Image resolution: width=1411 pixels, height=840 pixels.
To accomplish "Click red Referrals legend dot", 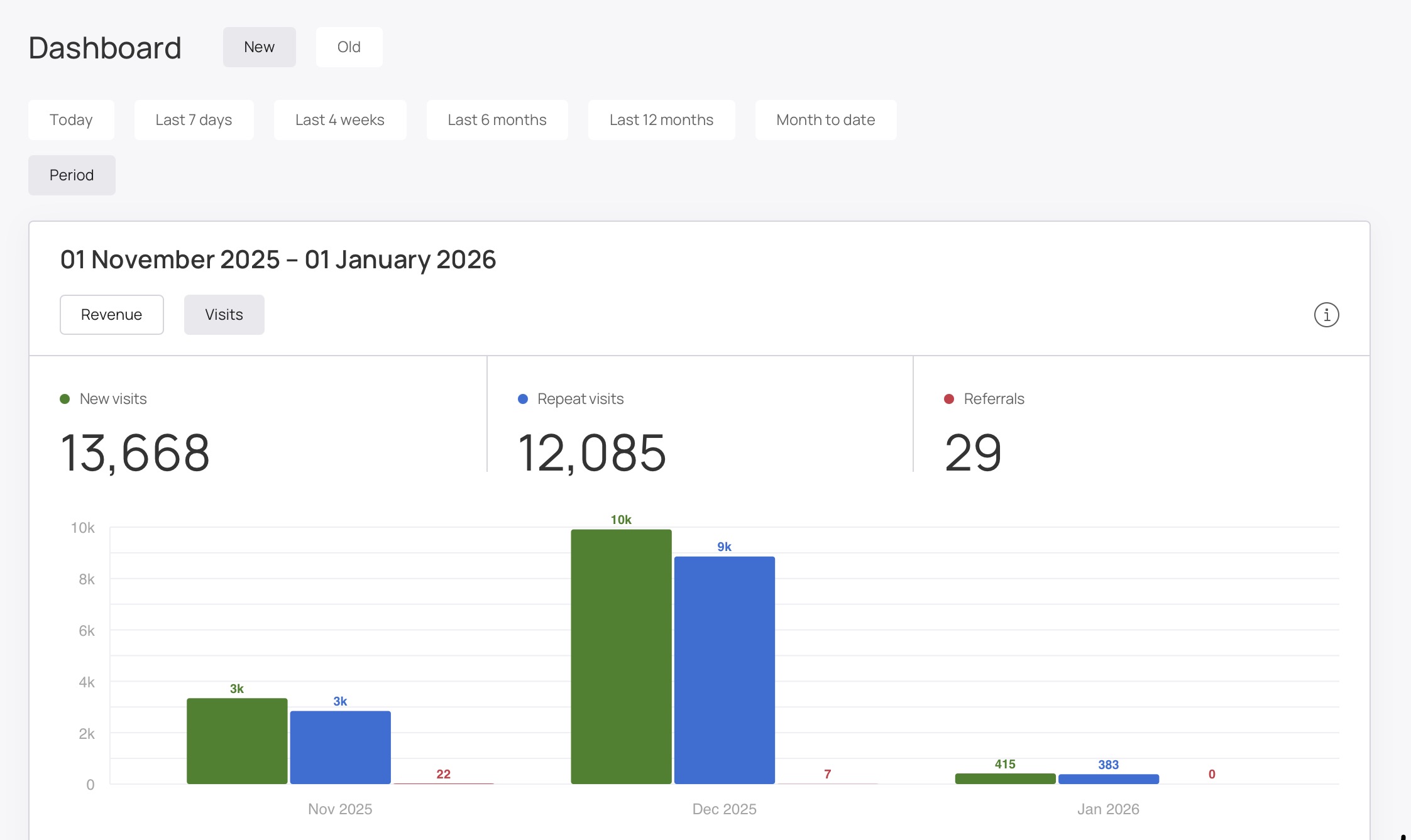I will [x=949, y=399].
